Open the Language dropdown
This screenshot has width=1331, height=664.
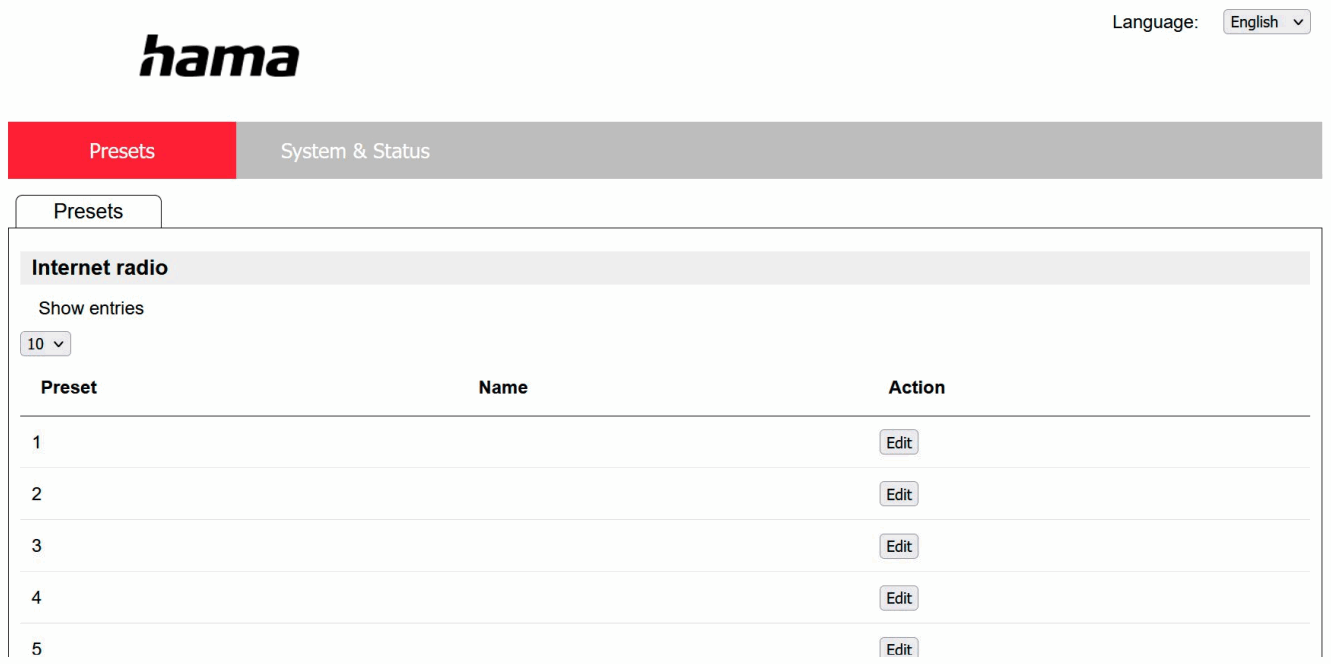[1266, 22]
